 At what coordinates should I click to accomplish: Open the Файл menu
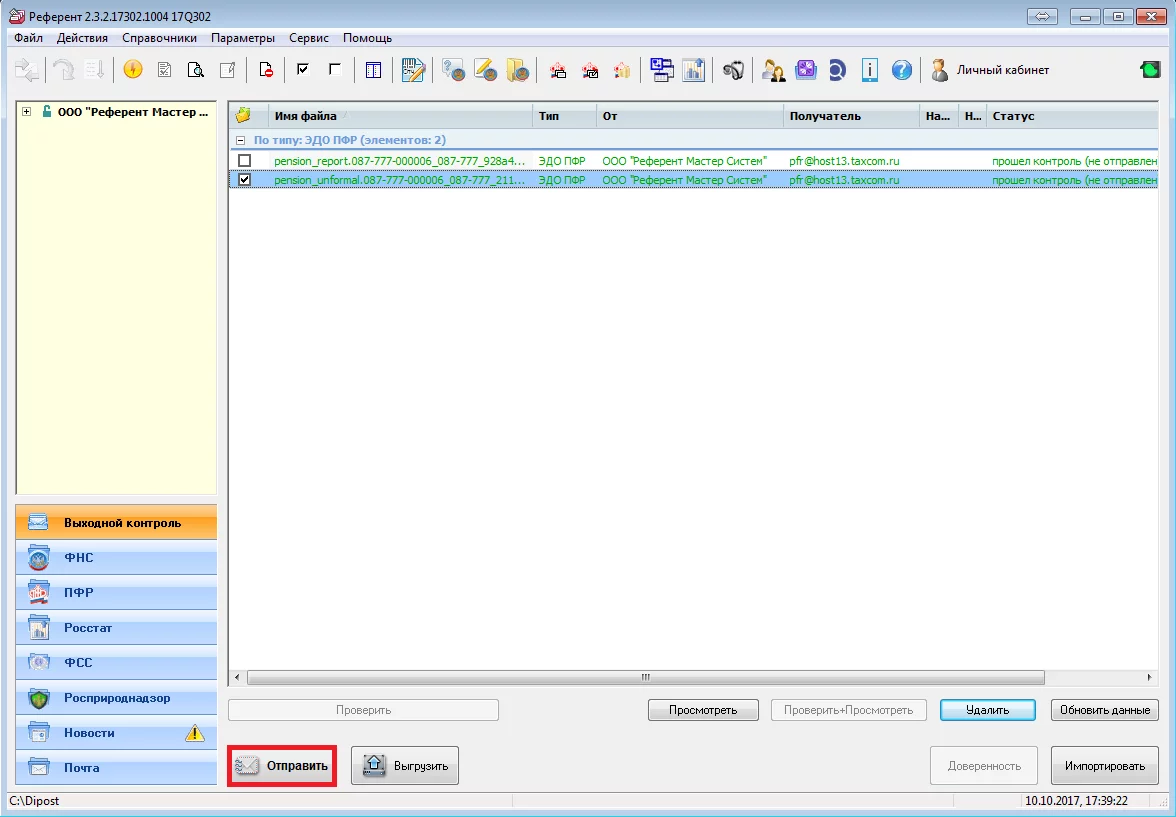point(28,38)
